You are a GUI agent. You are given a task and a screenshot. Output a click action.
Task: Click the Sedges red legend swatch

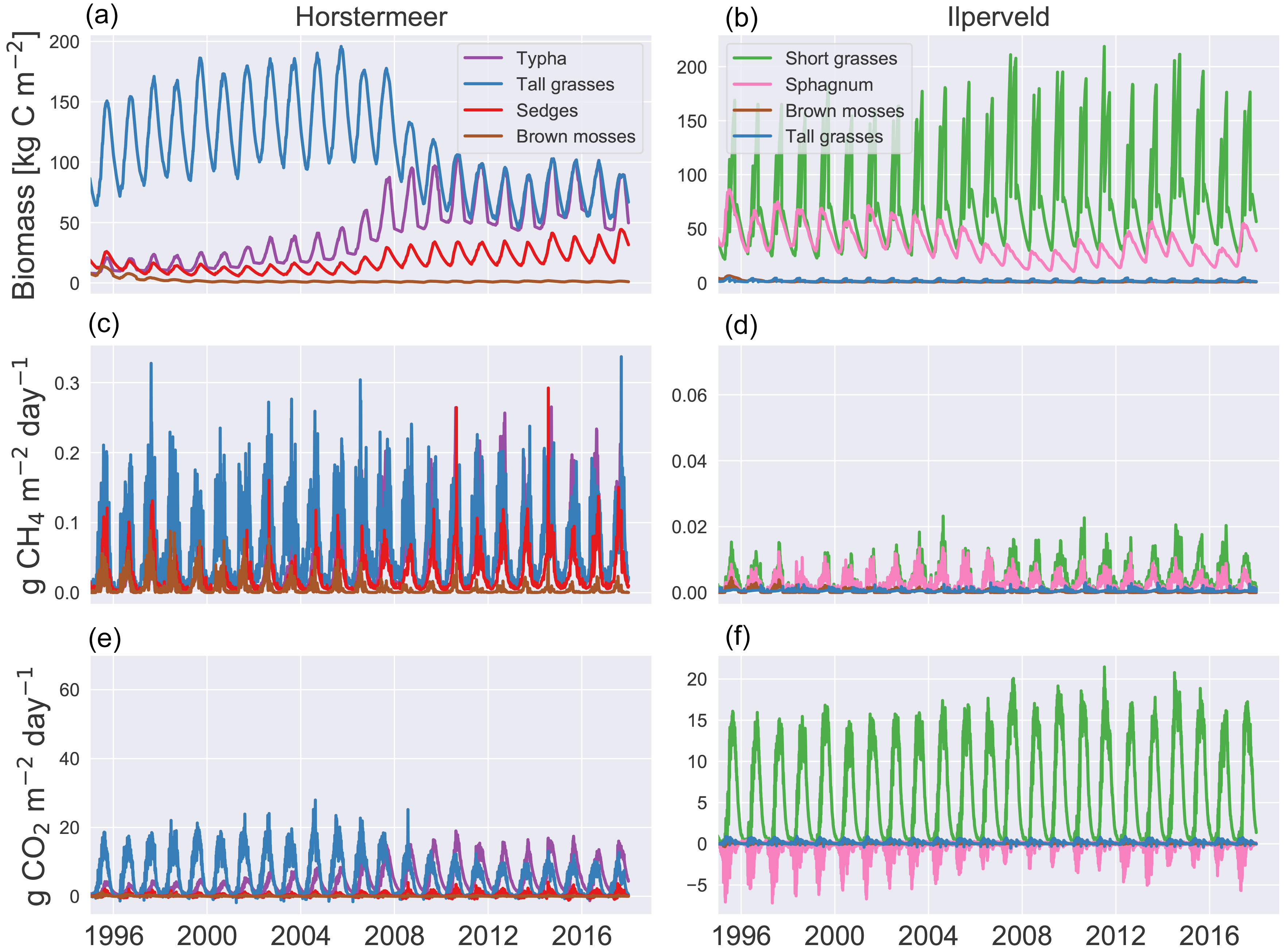tap(483, 110)
